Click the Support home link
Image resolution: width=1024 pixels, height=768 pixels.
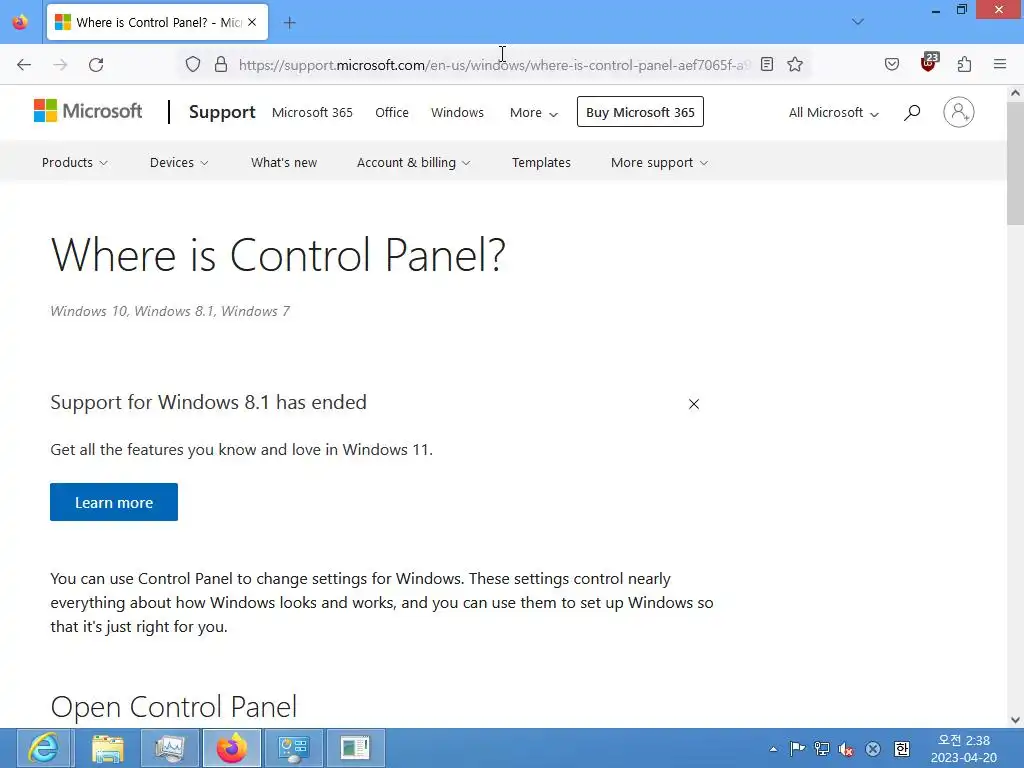(x=222, y=112)
